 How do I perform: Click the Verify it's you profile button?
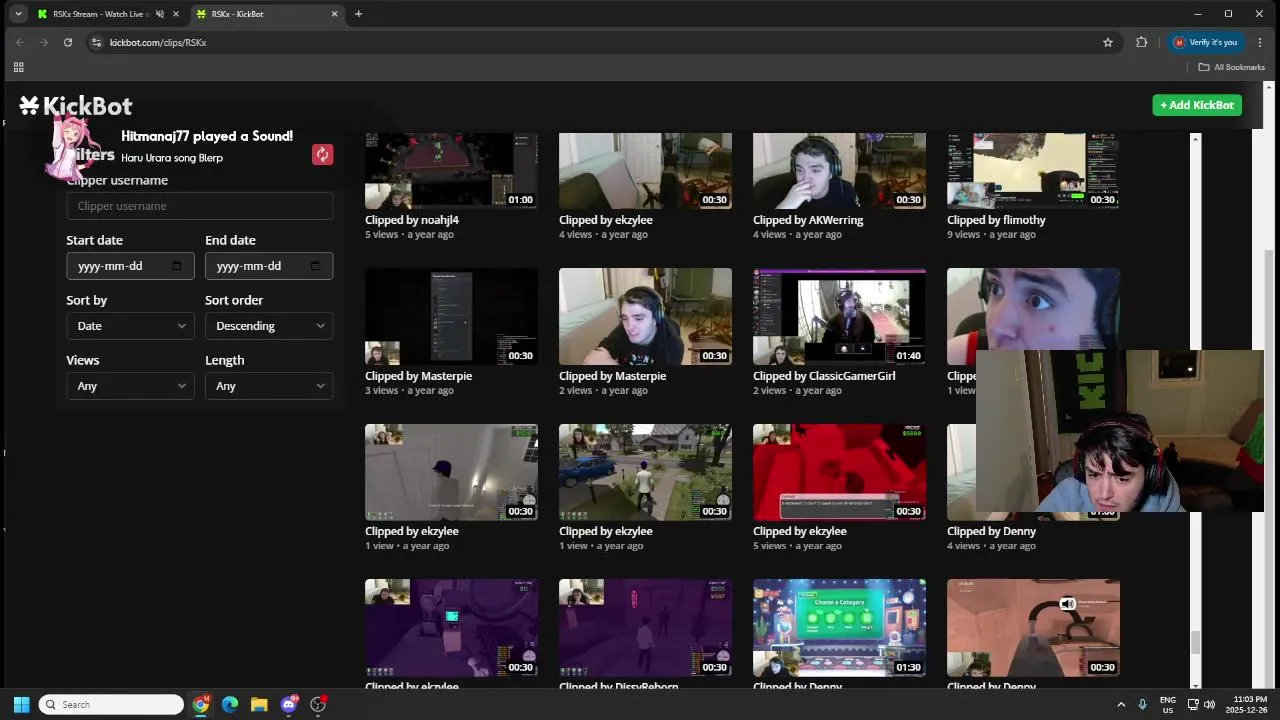[1206, 42]
